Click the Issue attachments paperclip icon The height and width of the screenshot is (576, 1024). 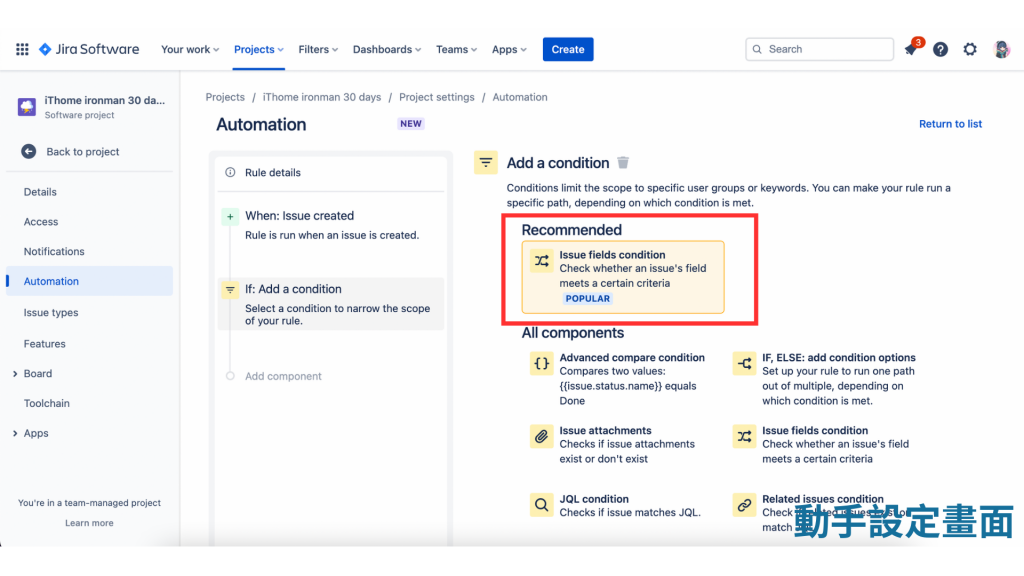click(x=541, y=436)
